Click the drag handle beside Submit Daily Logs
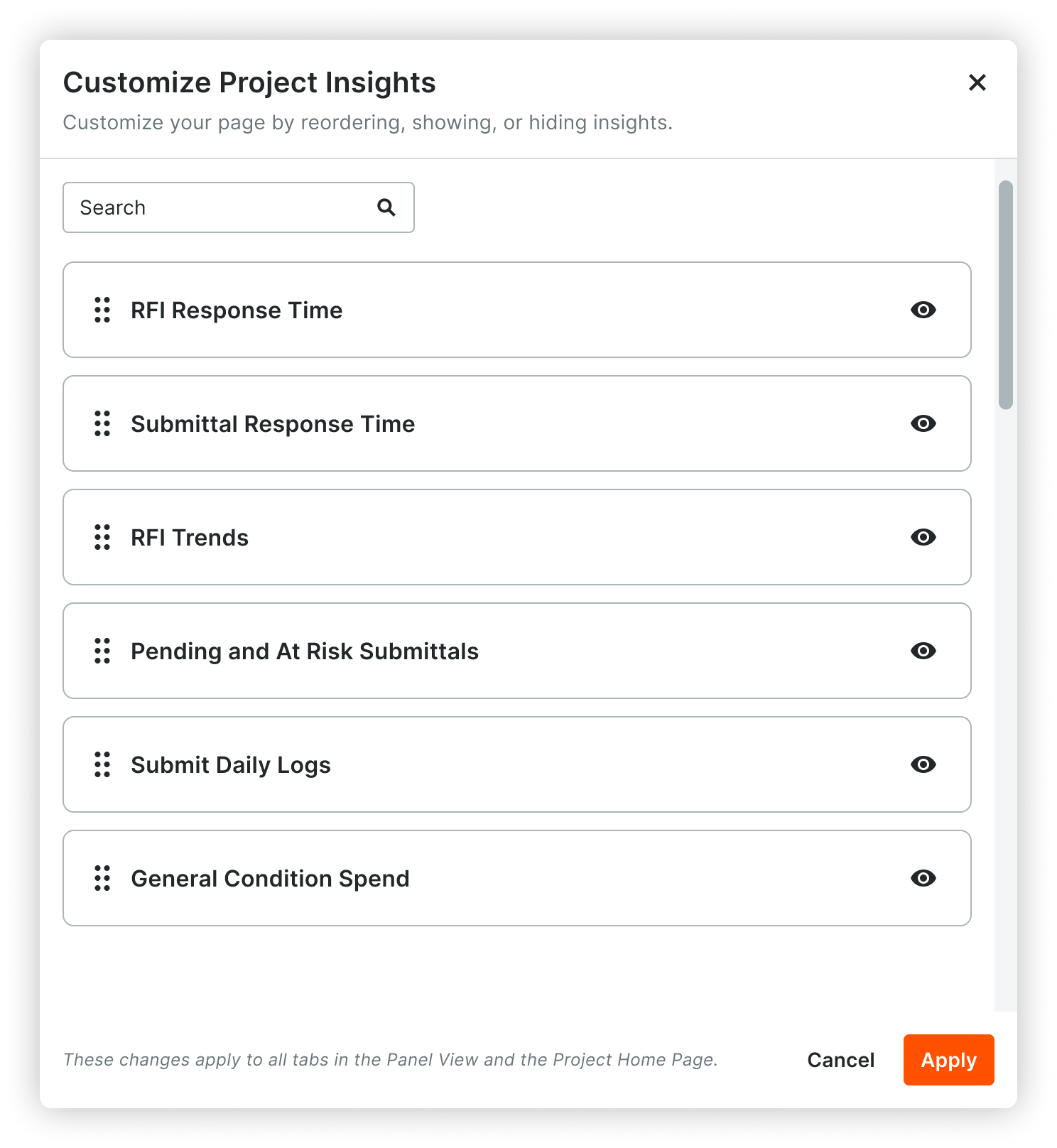This screenshot has width=1057, height=1148. (x=102, y=764)
